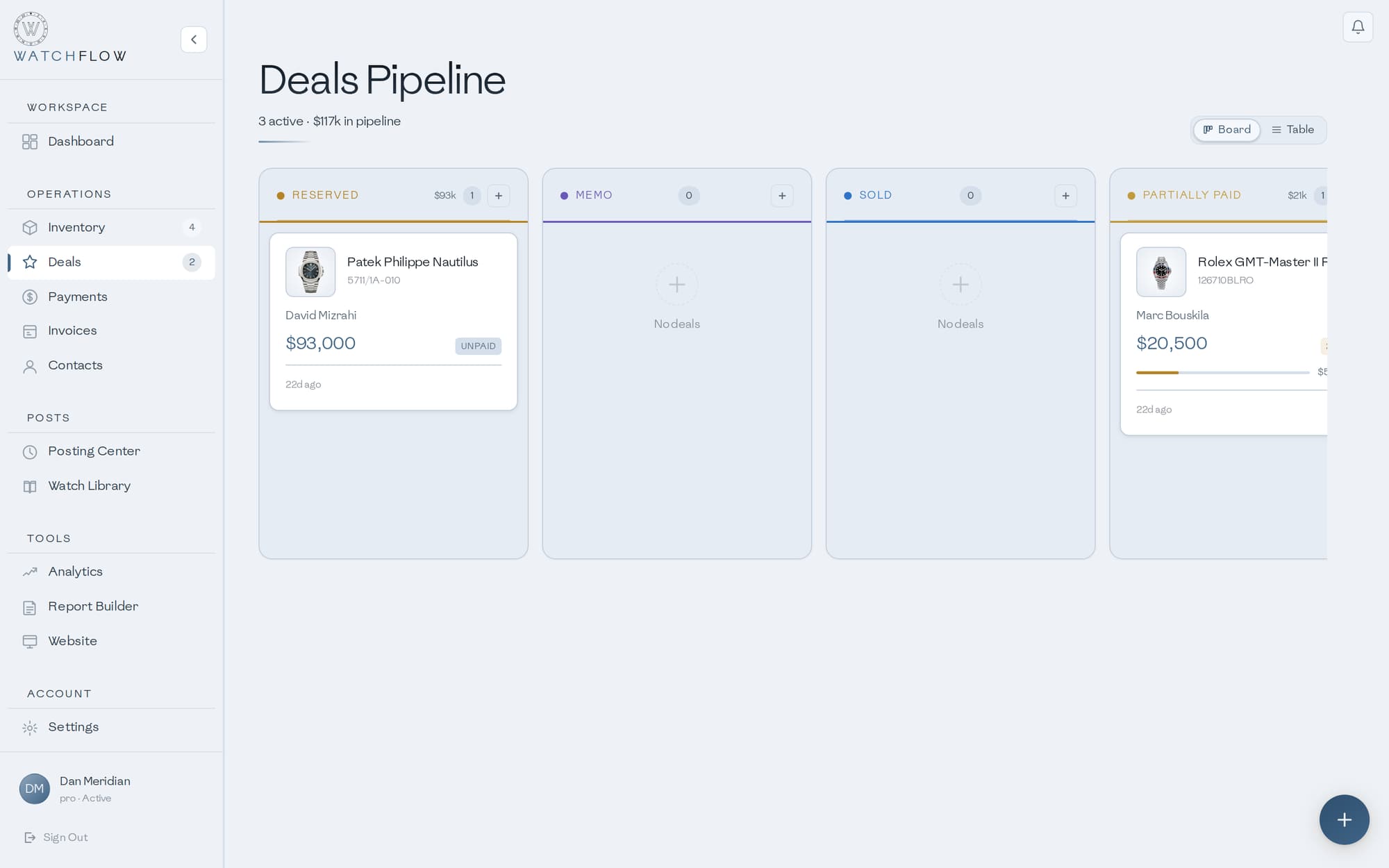Screen dimensions: 1389x868
Task: Click the MEMO column title
Action: 594,195
